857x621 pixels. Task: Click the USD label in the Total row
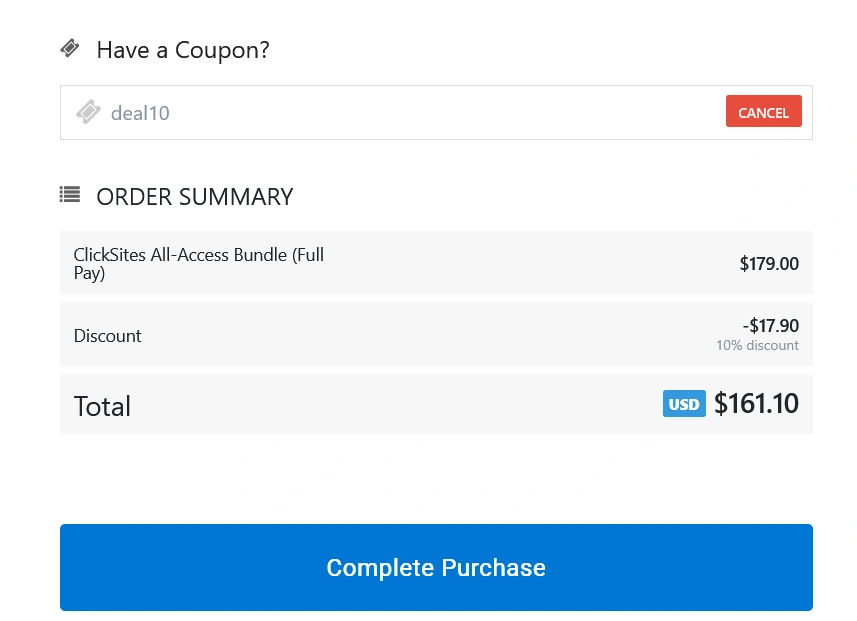point(684,404)
